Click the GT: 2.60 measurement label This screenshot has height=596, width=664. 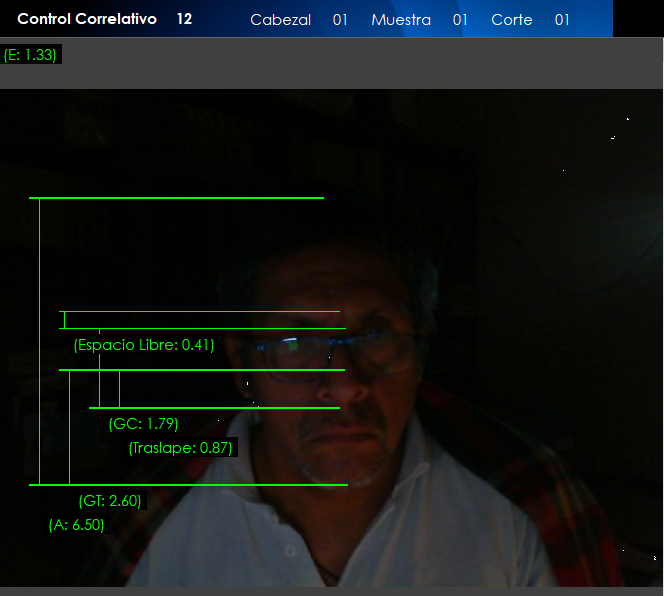pos(110,501)
